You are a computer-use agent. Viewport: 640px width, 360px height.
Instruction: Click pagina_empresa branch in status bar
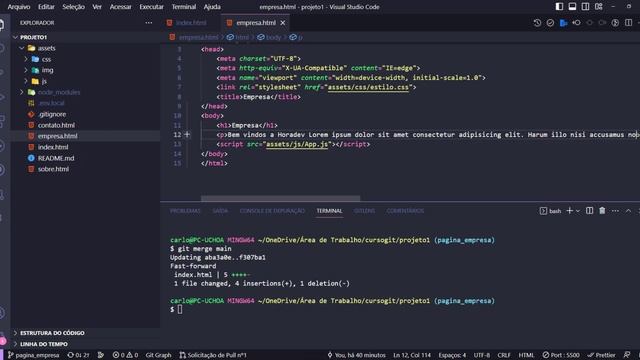click(33, 355)
